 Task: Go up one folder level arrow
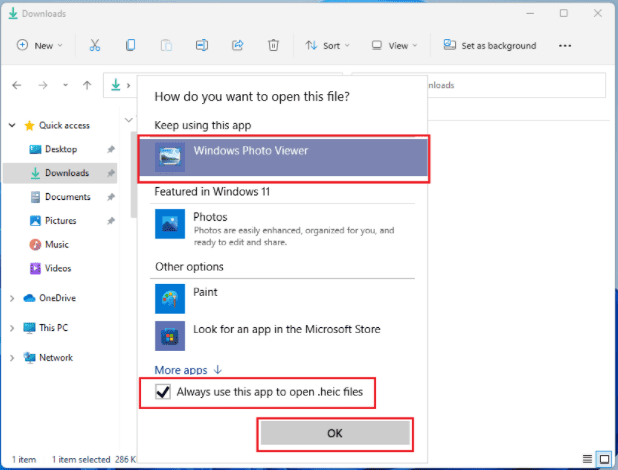click(87, 85)
